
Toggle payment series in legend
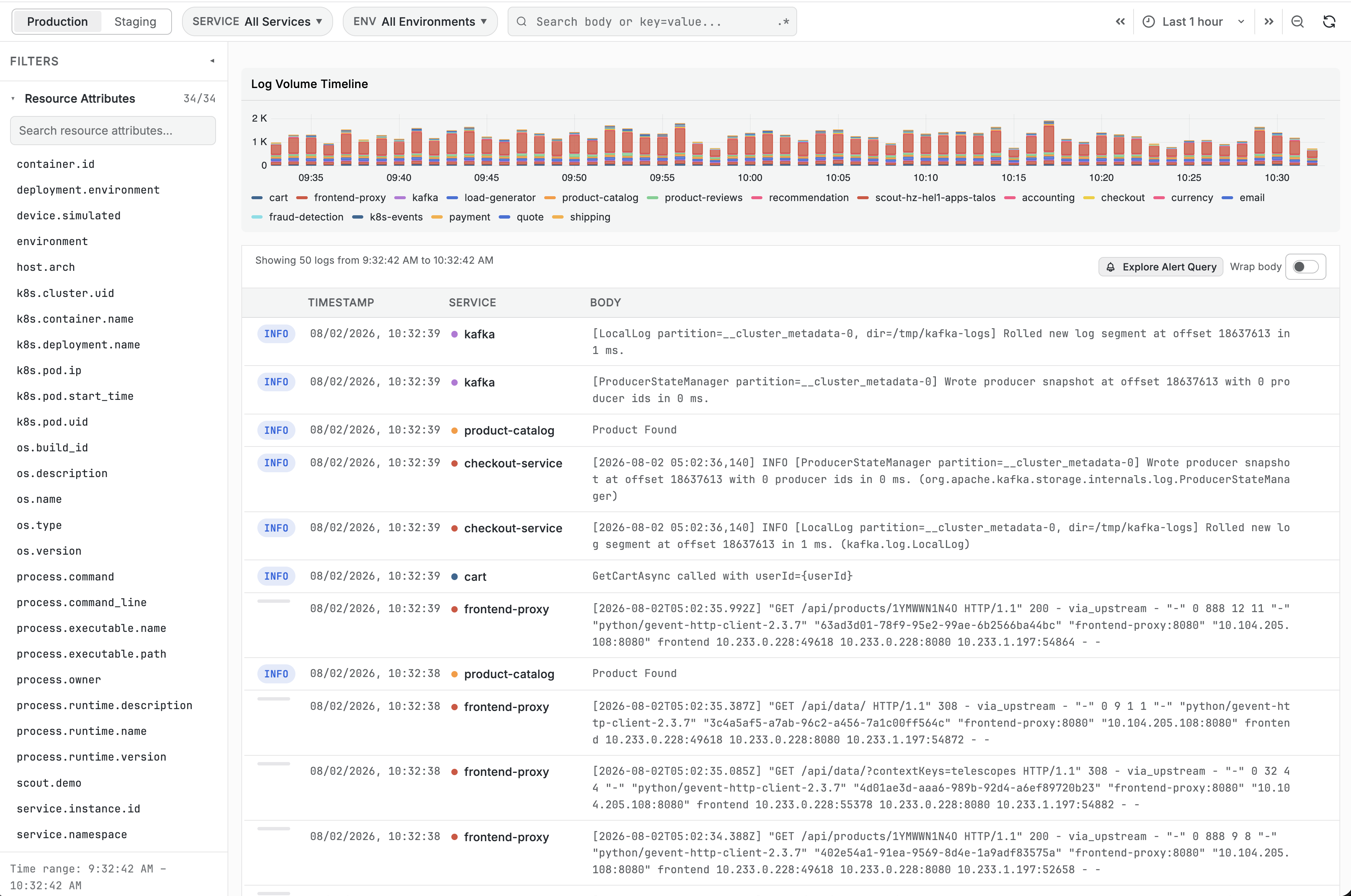pos(461,217)
